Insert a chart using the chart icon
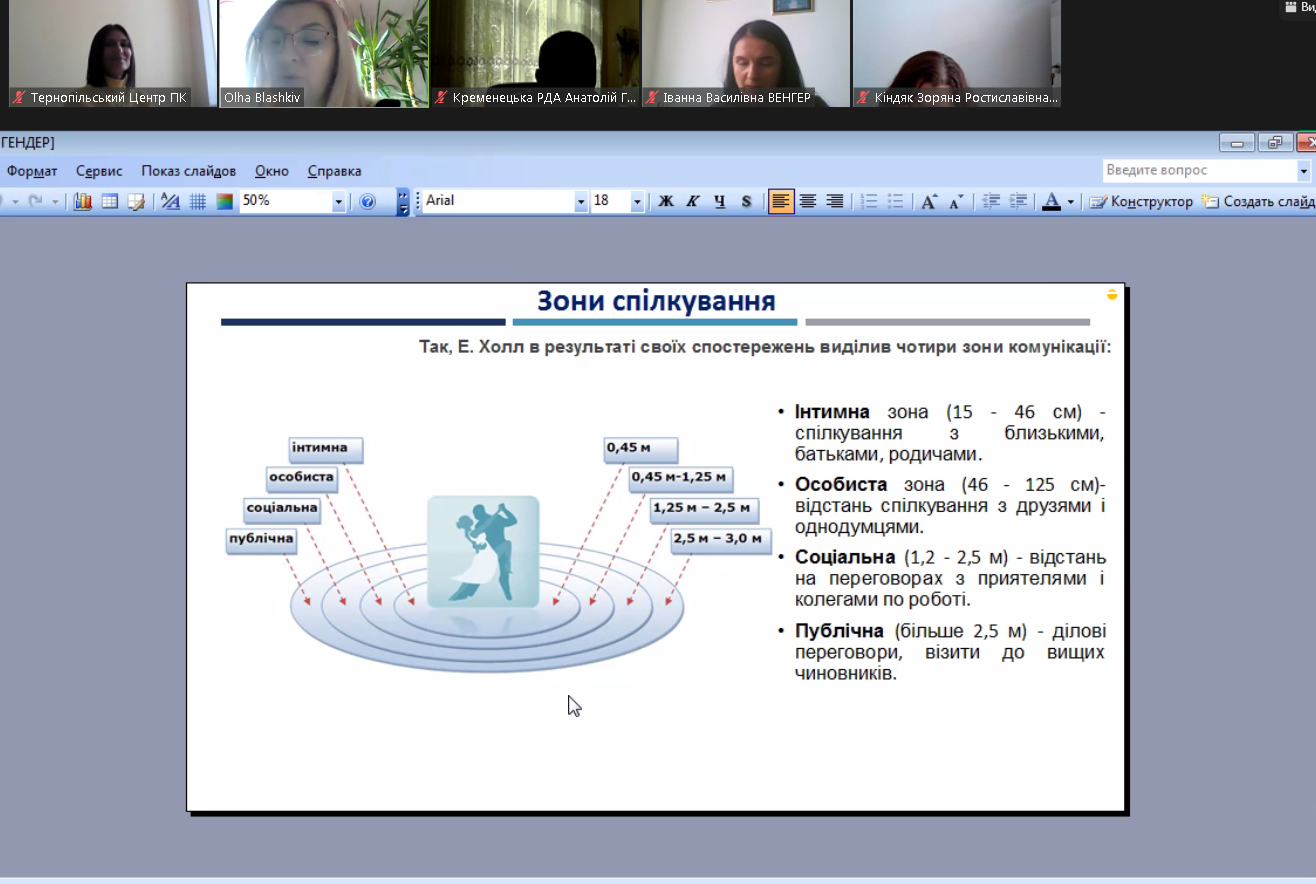Viewport: 1316px width, 884px height. click(x=83, y=201)
